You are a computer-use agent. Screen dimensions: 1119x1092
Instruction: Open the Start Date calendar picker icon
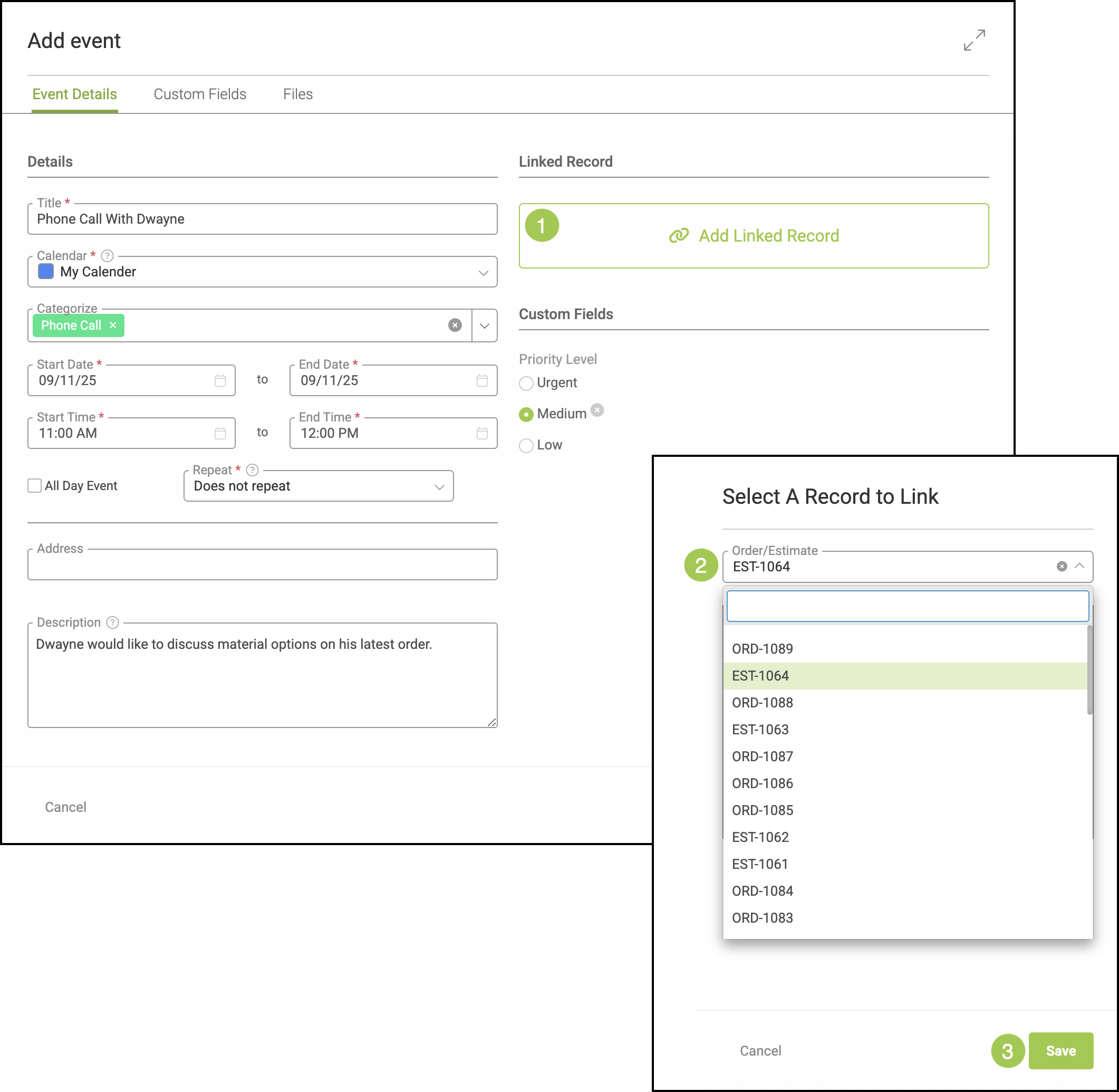point(220,380)
